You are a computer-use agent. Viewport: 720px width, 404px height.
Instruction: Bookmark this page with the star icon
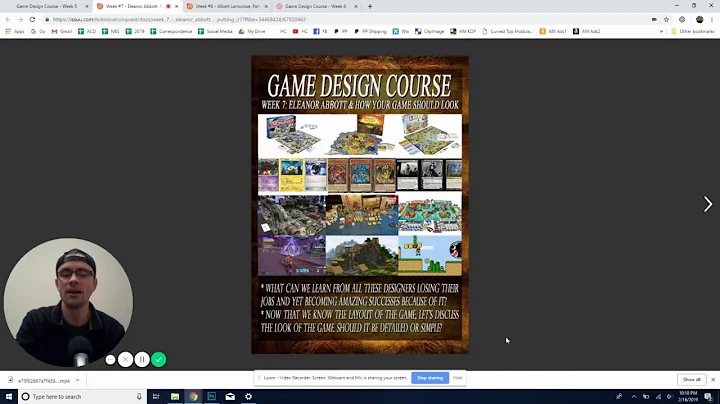pyautogui.click(x=666, y=19)
